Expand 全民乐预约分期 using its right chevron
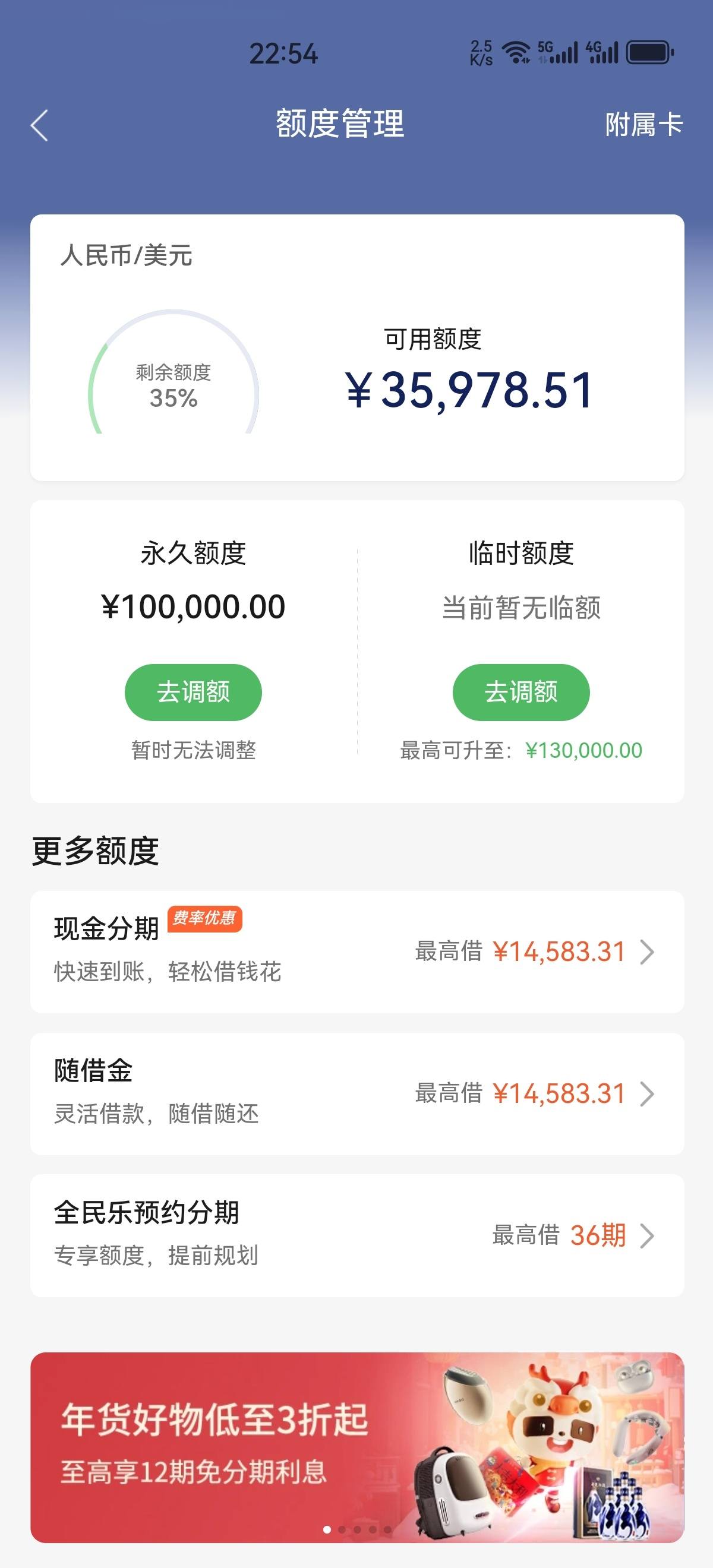Screen dimensions: 713x1568 pyautogui.click(x=647, y=1235)
